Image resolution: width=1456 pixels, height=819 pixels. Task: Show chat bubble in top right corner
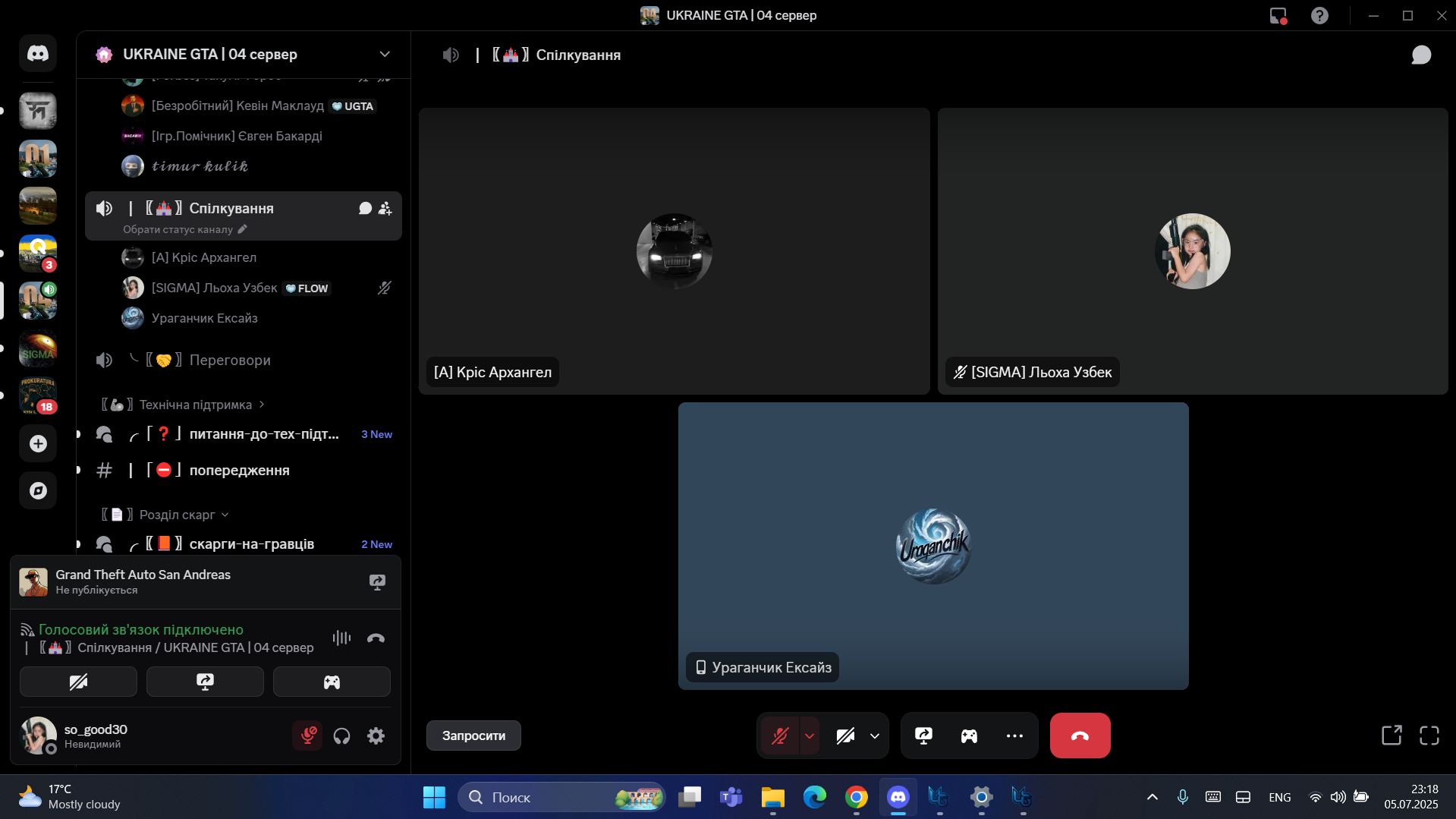click(x=1421, y=55)
